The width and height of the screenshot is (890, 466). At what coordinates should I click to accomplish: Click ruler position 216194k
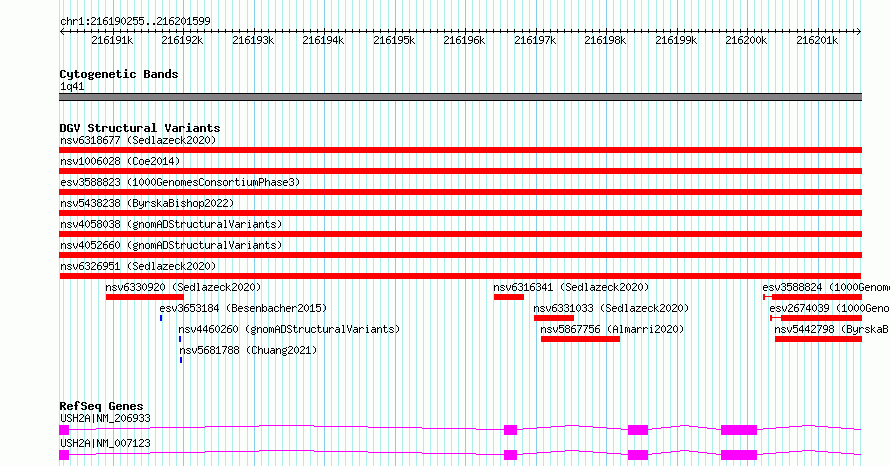pos(323,40)
